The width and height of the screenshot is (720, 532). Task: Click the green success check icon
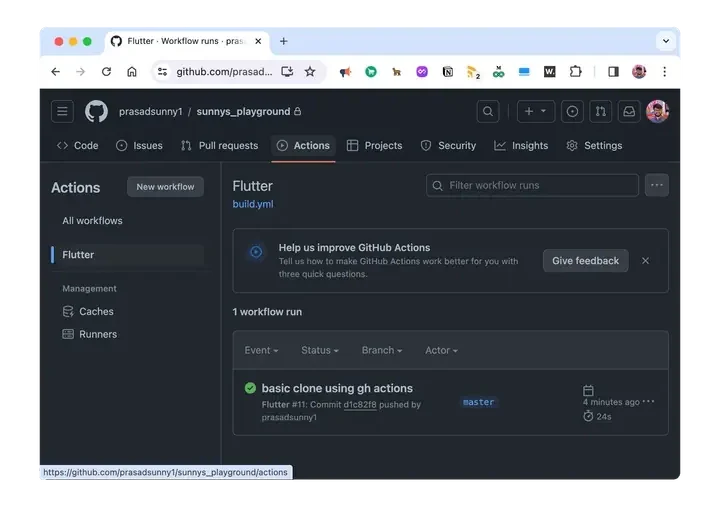250,388
